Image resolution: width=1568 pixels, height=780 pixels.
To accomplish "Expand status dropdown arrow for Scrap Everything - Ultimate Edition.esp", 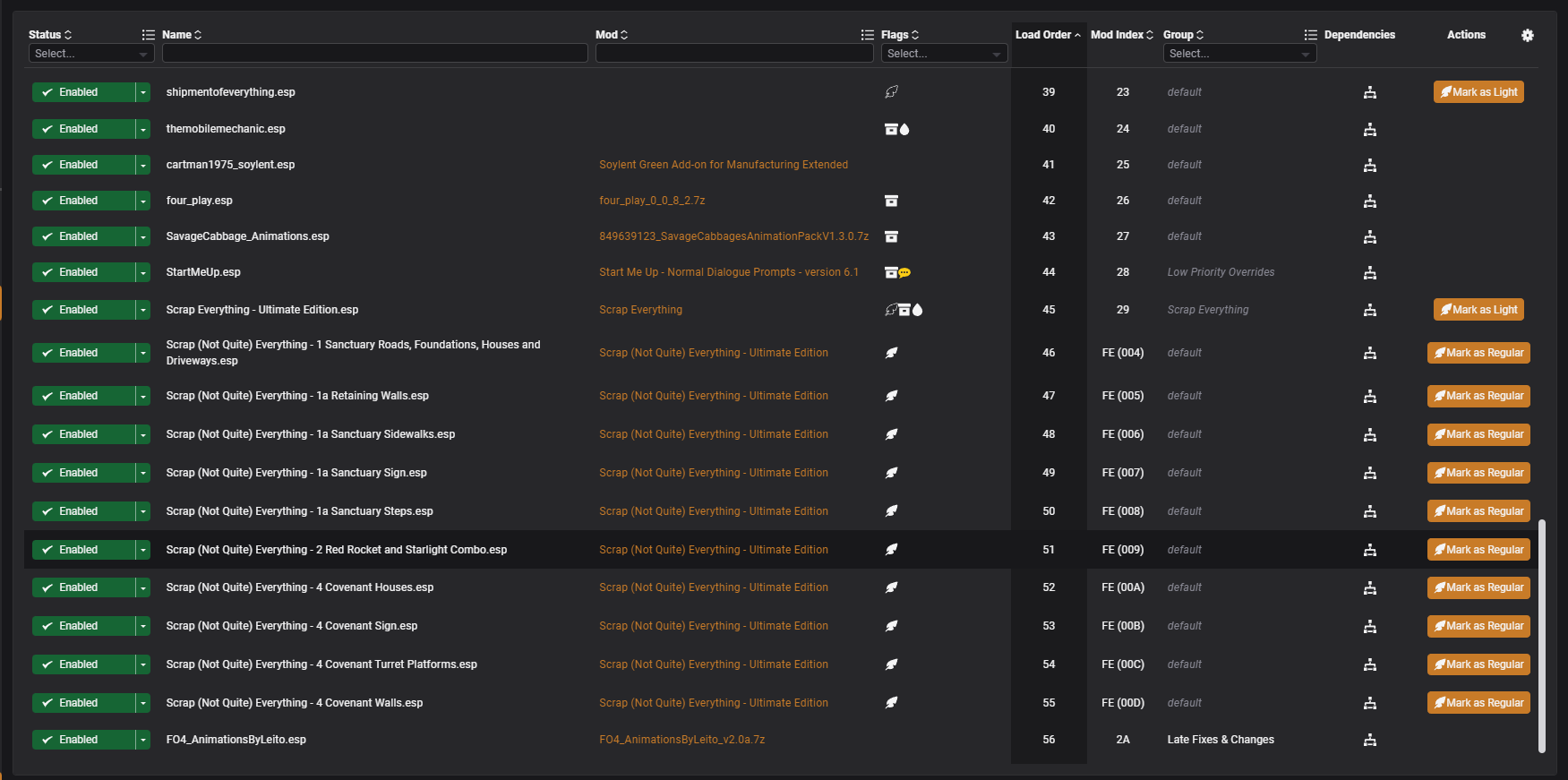I will pyautogui.click(x=143, y=310).
